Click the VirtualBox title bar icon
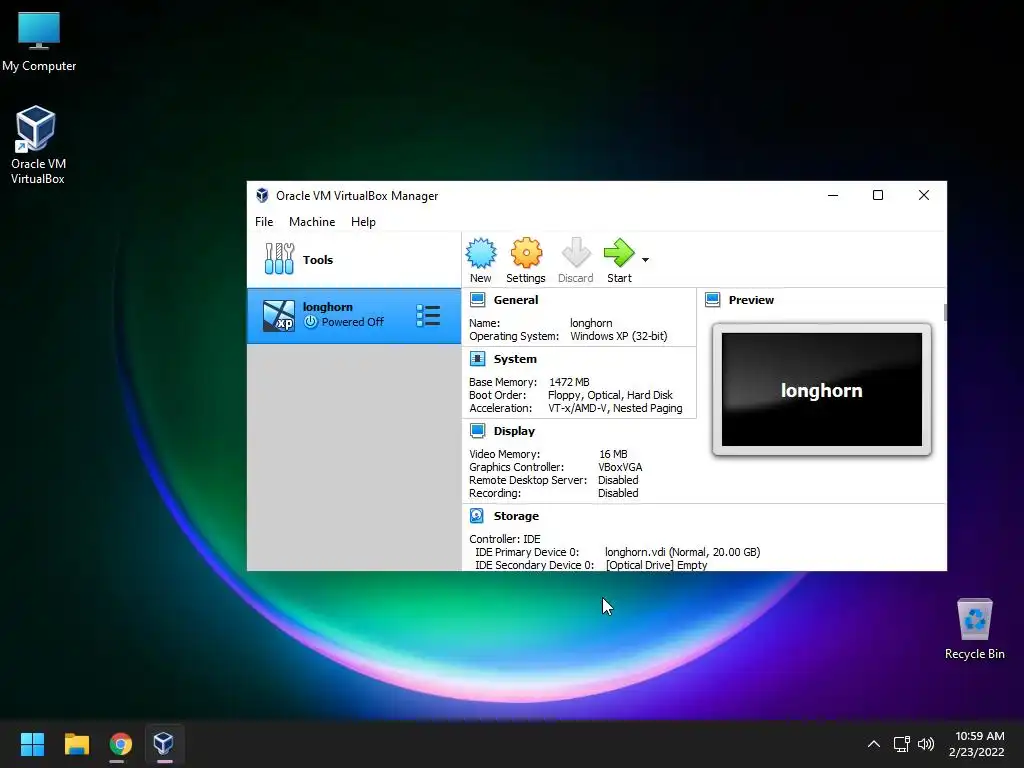The width and height of the screenshot is (1024, 768). point(262,195)
